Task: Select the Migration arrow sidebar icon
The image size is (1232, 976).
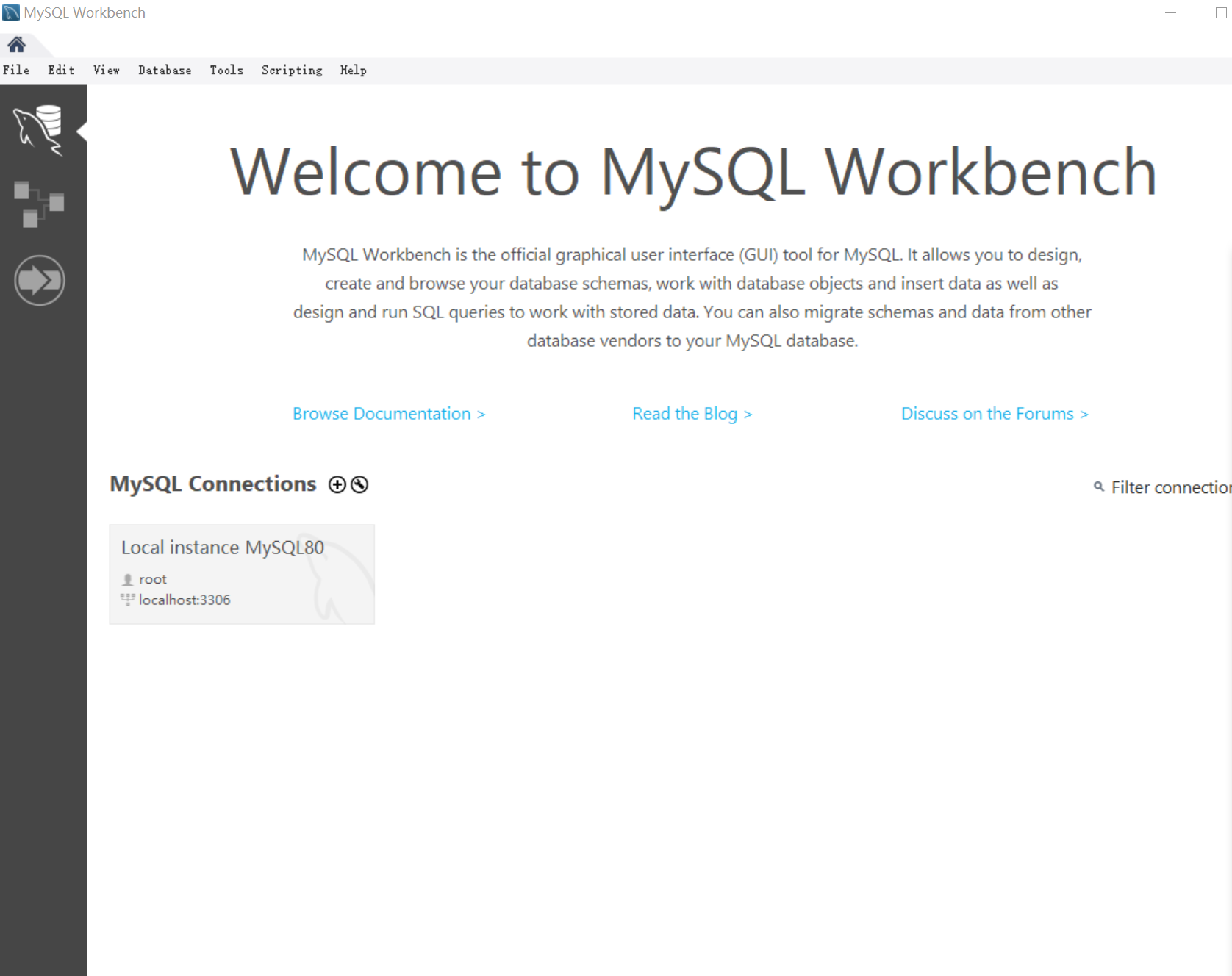Action: (40, 280)
